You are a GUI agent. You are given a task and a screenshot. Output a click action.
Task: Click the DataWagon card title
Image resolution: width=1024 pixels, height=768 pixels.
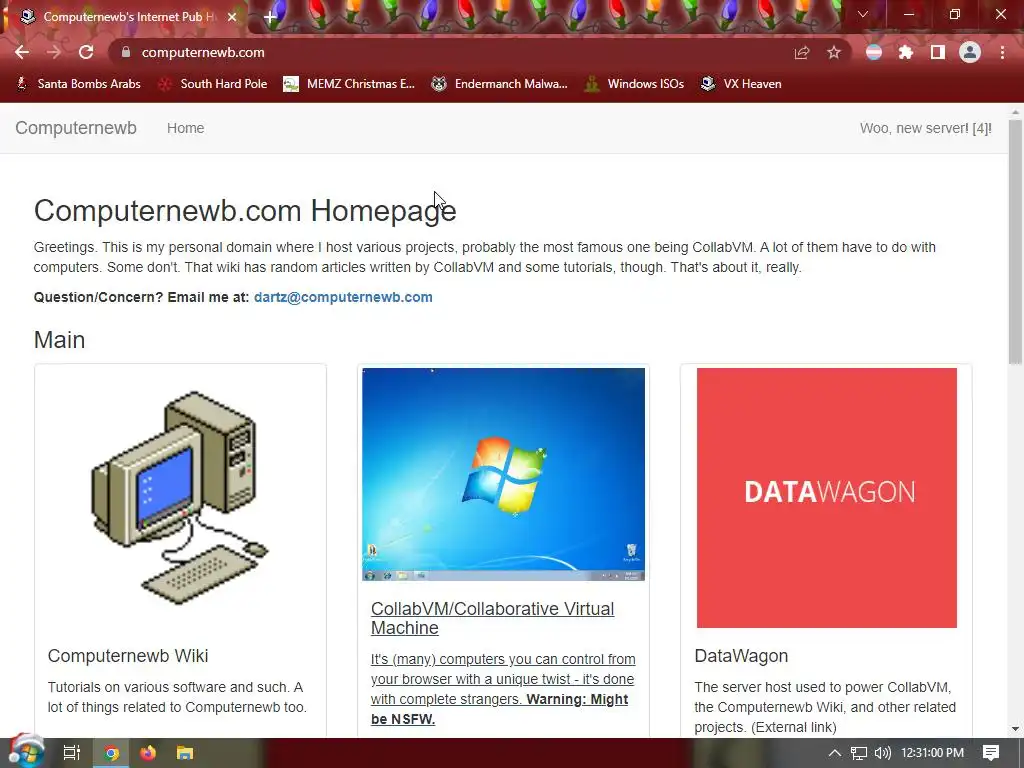(741, 656)
